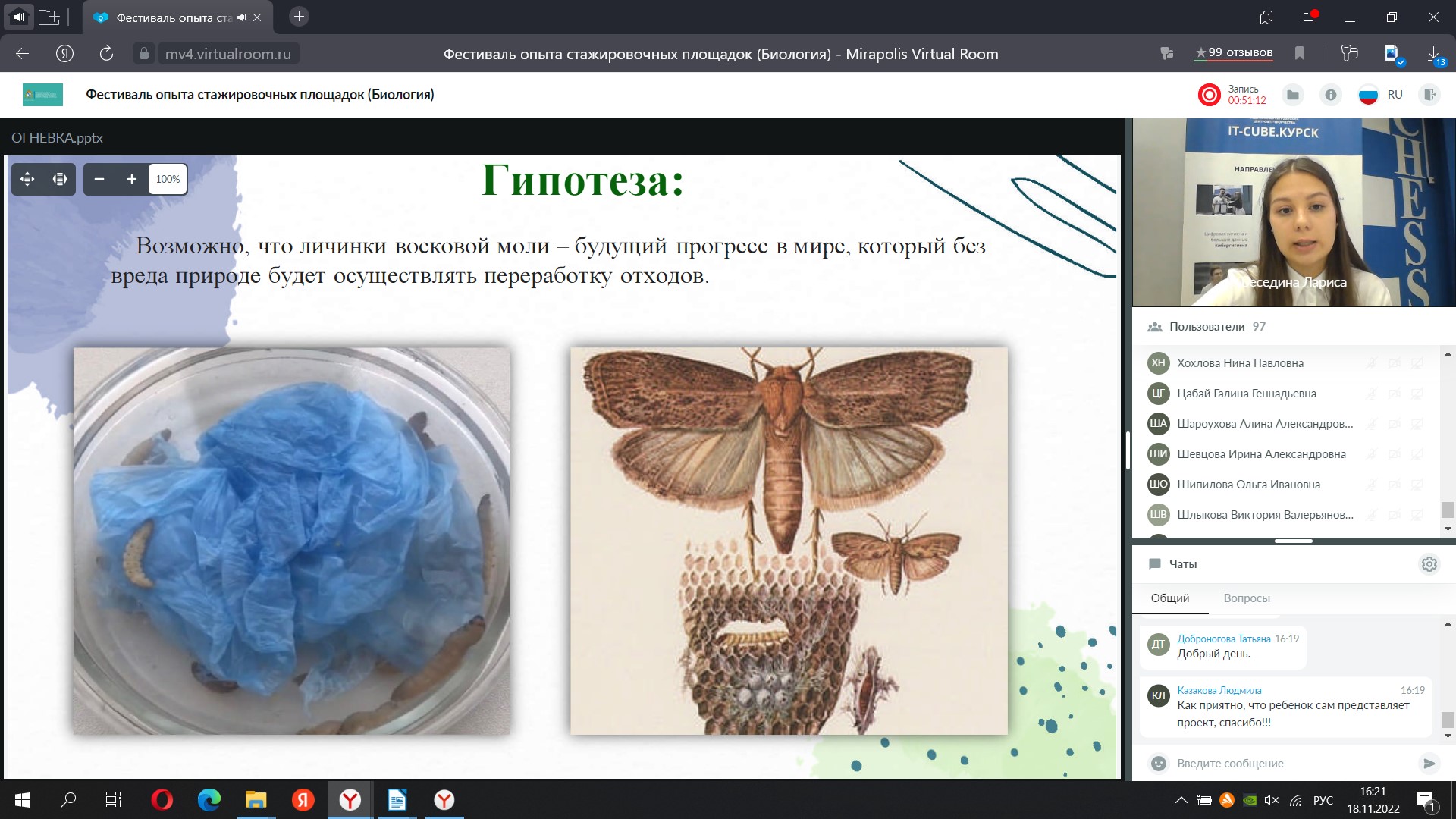The height and width of the screenshot is (819, 1456).
Task: Mute the tab audio icon in tab
Action: coord(241,17)
